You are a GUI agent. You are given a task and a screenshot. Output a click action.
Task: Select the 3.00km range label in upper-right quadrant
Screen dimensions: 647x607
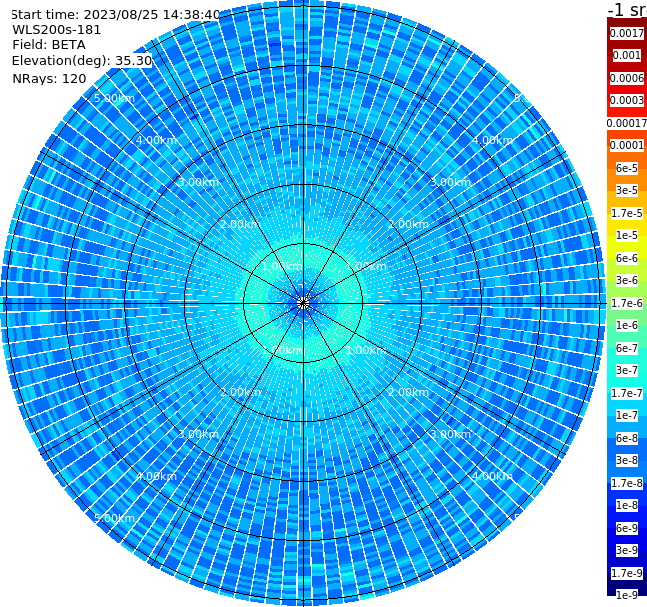450,182
